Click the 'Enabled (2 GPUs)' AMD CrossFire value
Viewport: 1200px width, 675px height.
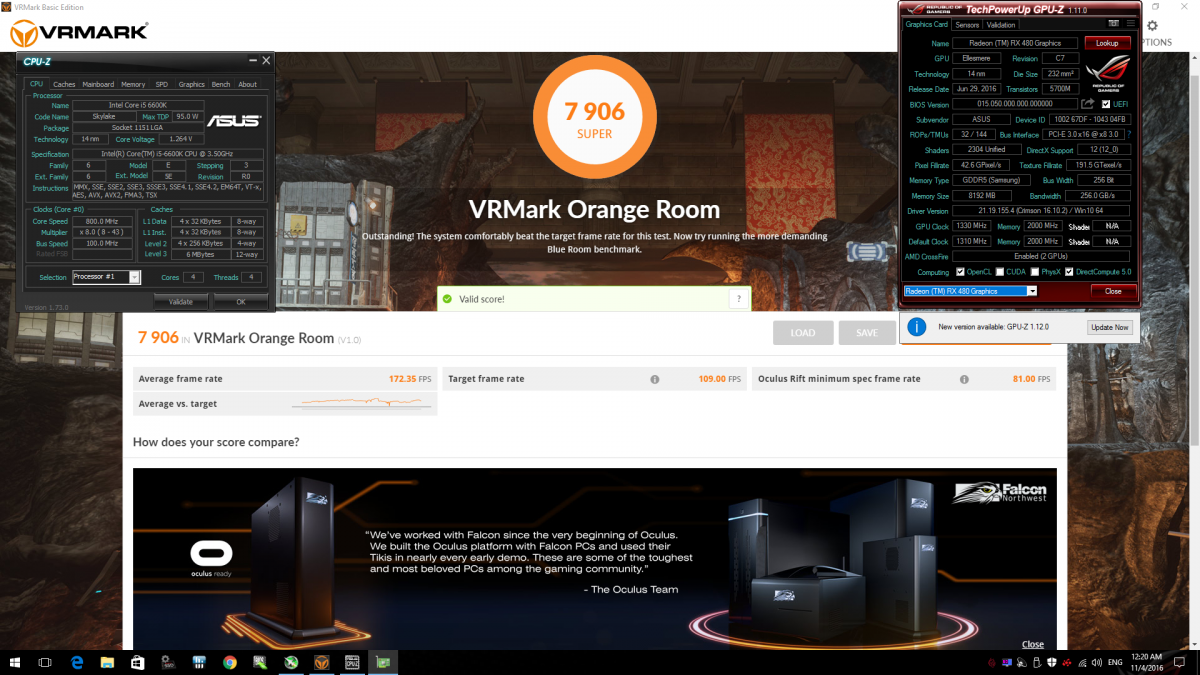click(1042, 257)
